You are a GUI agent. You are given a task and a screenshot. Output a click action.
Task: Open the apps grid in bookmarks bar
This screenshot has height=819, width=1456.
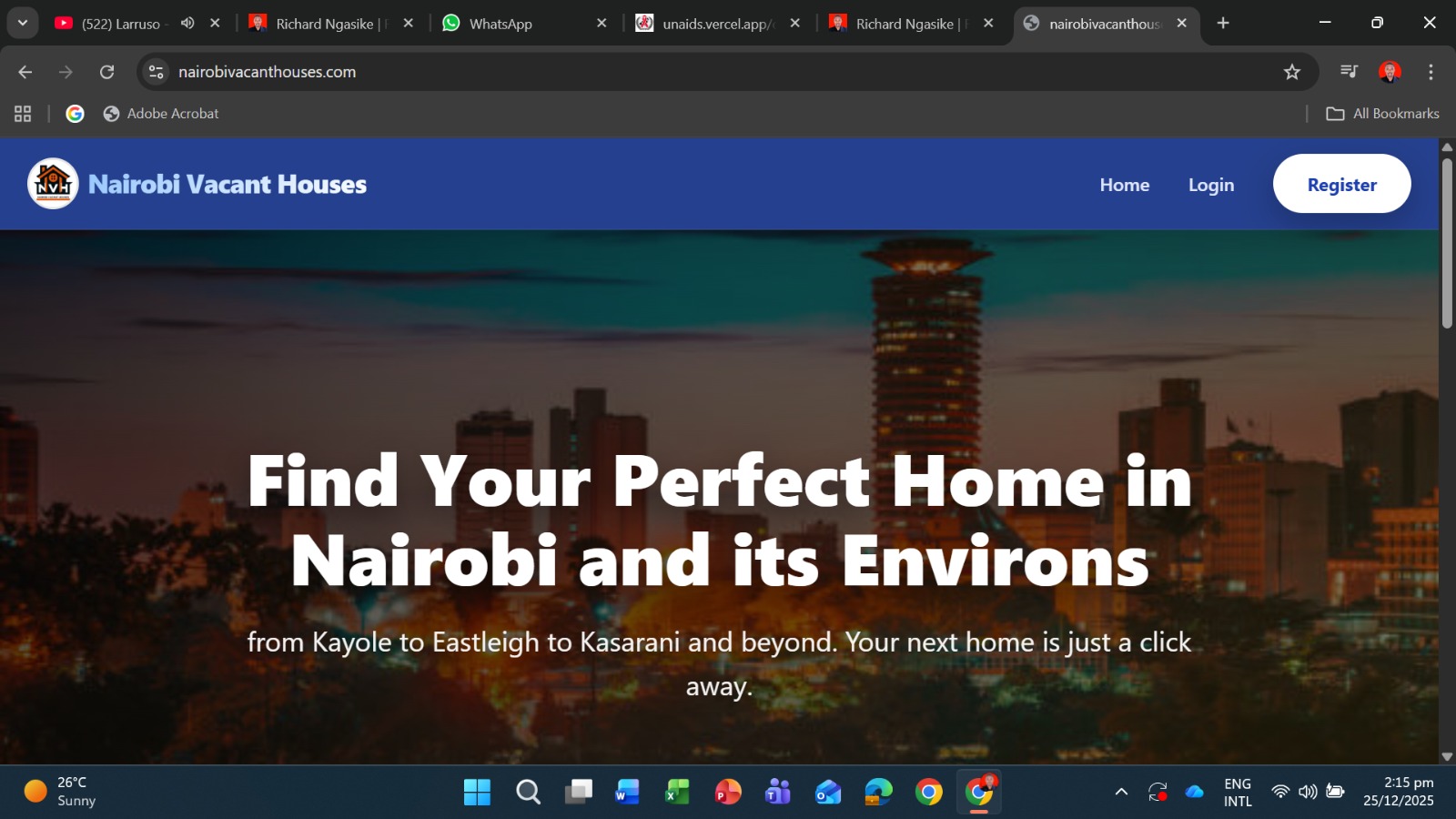[x=23, y=114]
